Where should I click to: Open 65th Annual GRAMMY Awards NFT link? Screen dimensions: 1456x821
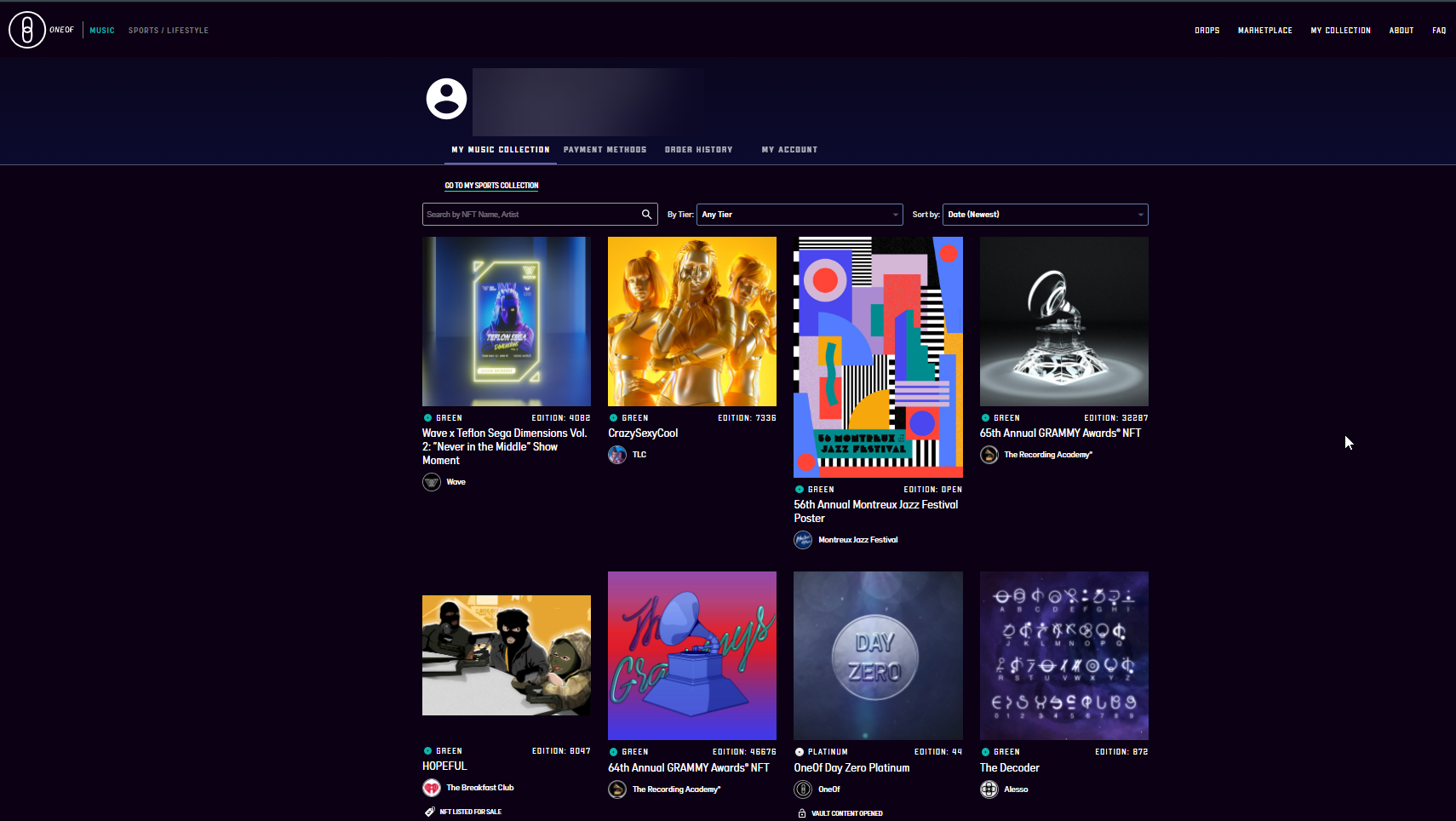tap(1060, 433)
